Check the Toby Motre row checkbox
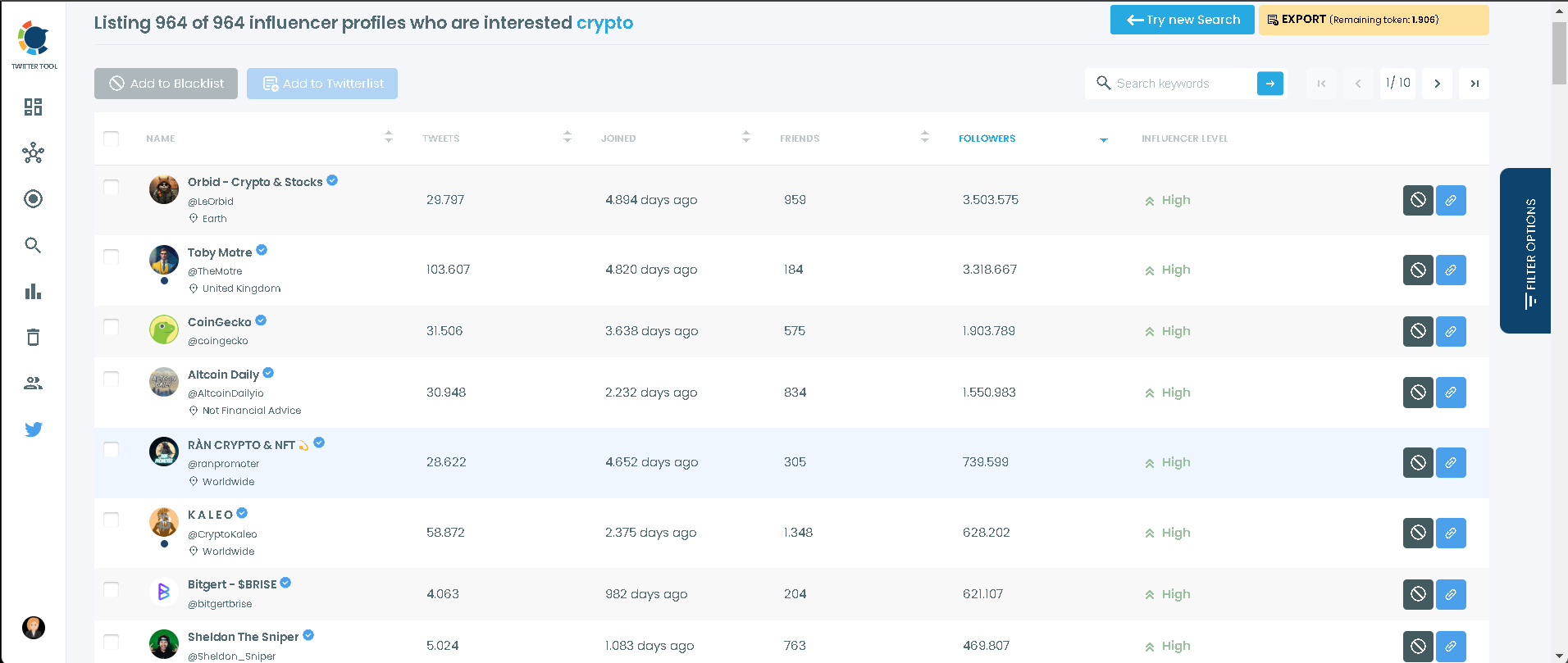 112,257
